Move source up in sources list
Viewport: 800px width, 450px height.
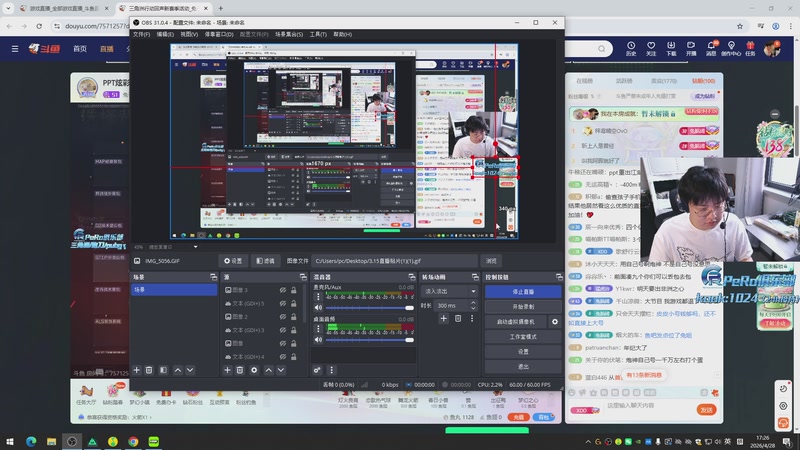coord(268,370)
